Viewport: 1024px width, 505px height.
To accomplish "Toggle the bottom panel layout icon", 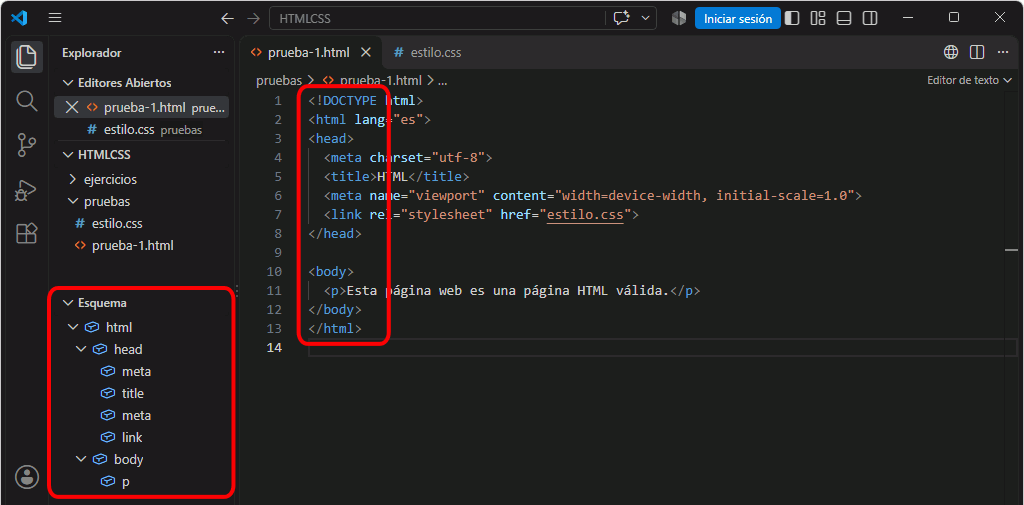I will click(844, 18).
